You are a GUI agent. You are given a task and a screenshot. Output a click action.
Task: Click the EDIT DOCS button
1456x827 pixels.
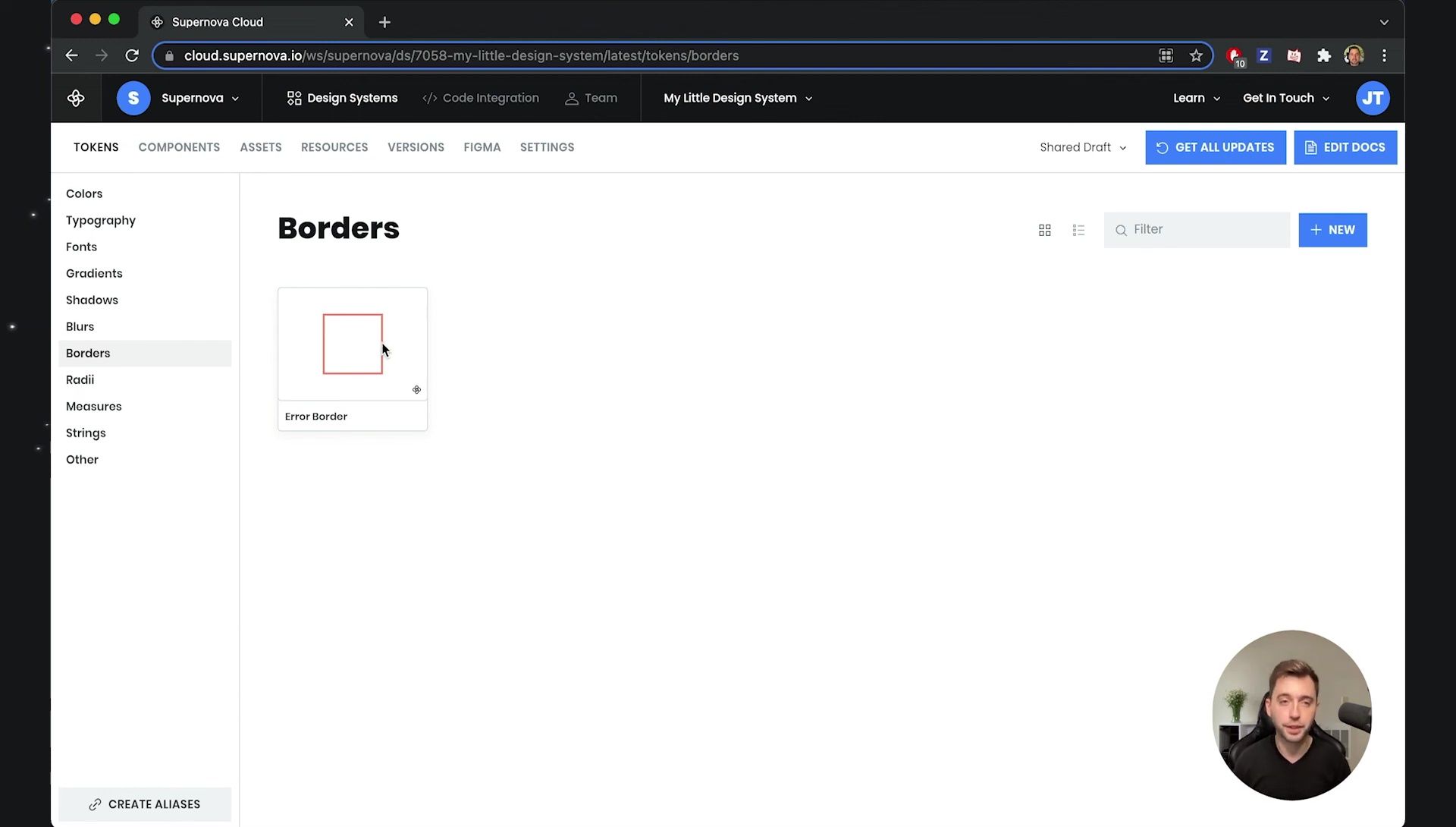pyautogui.click(x=1345, y=147)
